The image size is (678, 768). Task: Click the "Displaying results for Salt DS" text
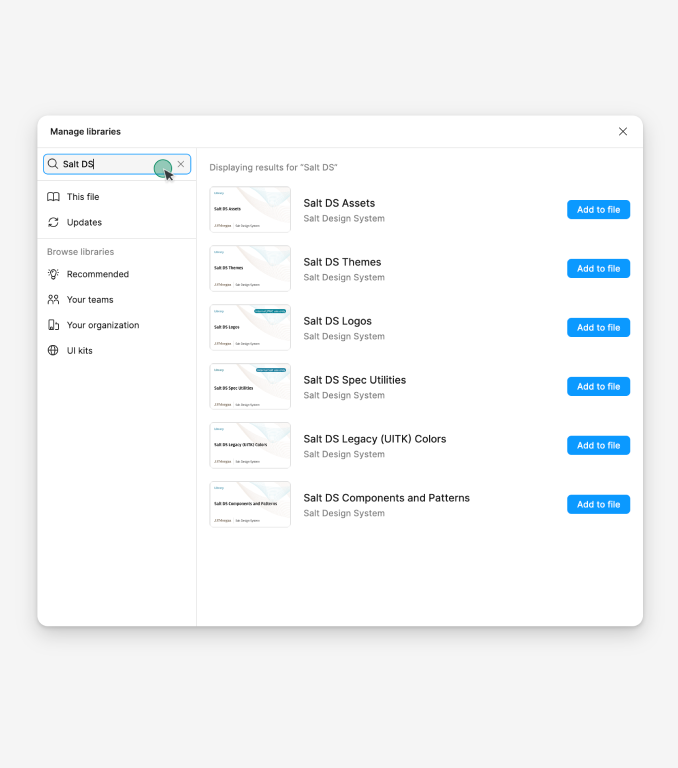tap(273, 168)
